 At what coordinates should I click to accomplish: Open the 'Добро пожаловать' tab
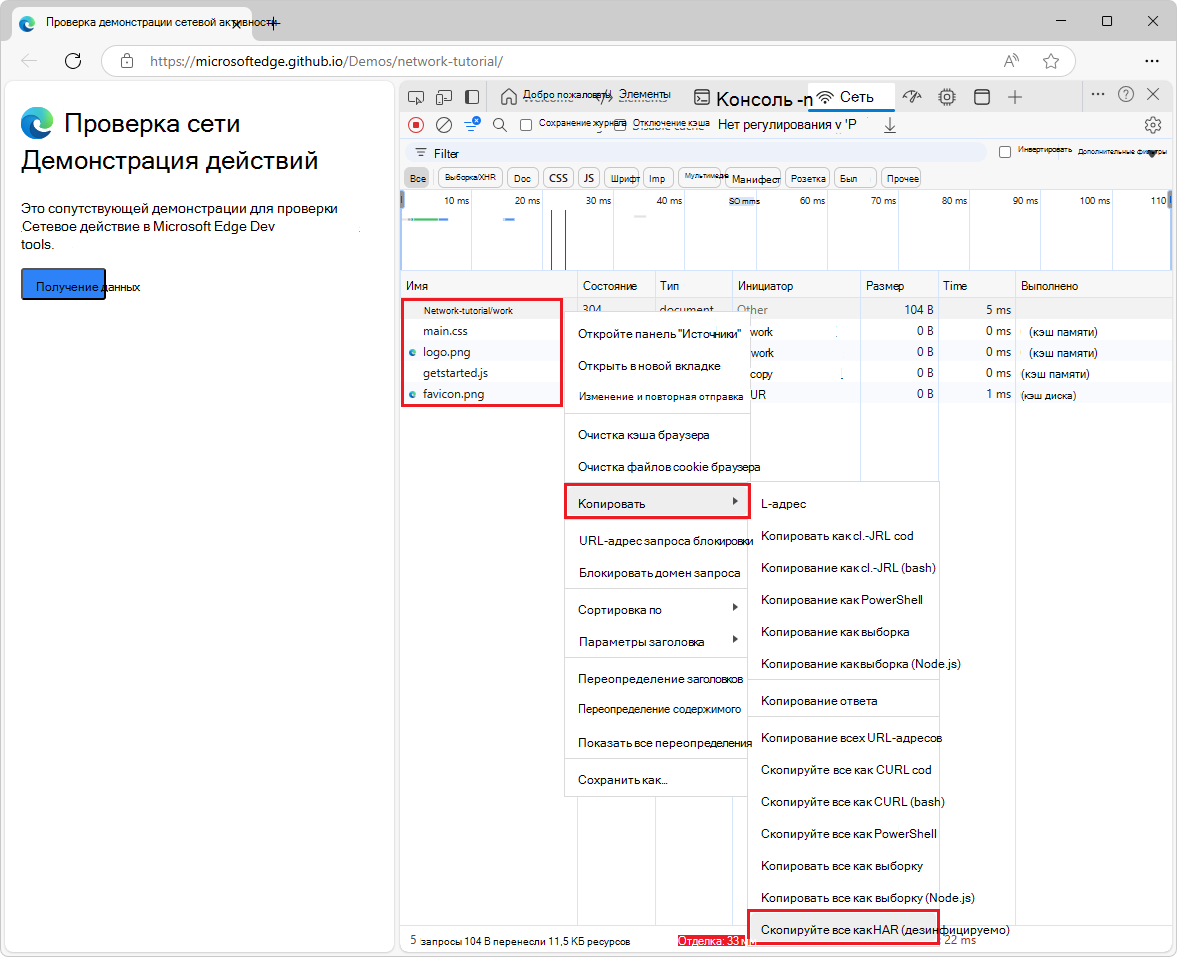click(555, 95)
